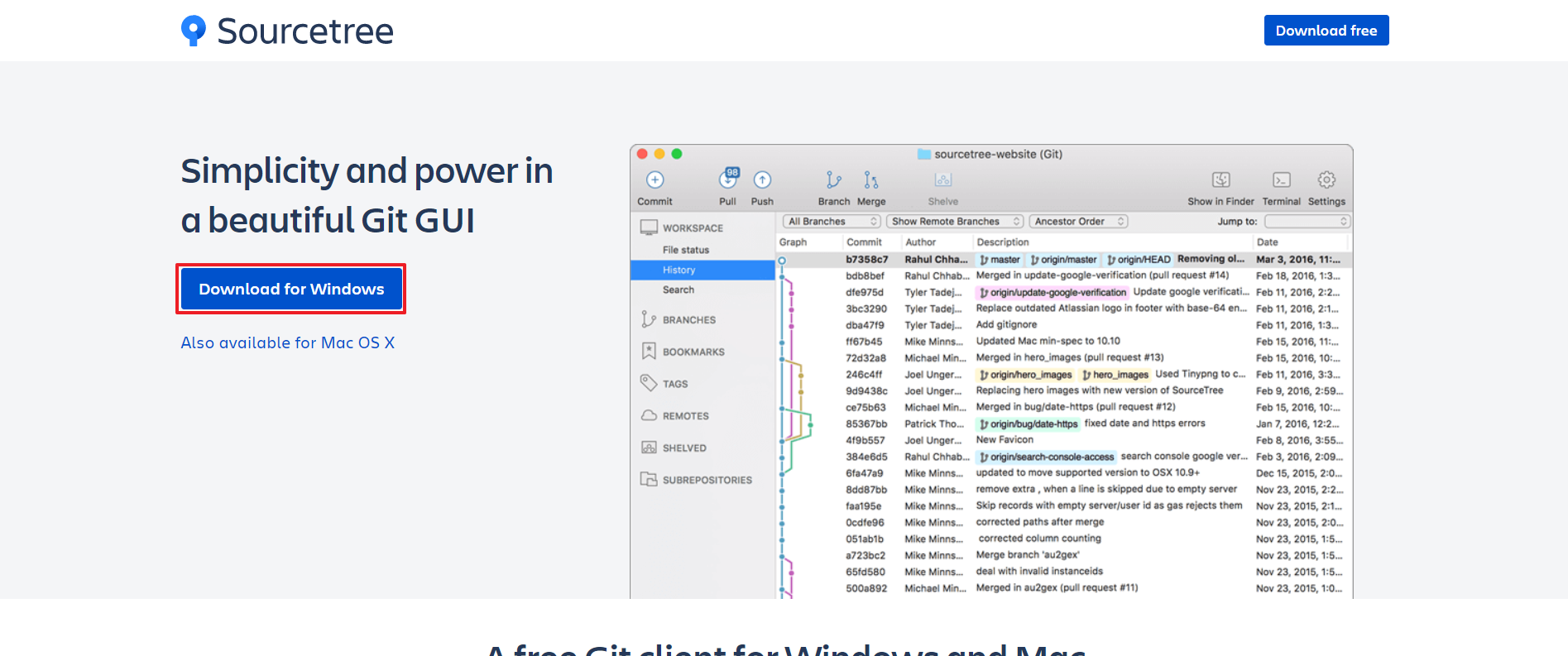The image size is (1568, 656).
Task: Click the origin/HEAD branch tag
Action: click(x=1139, y=260)
